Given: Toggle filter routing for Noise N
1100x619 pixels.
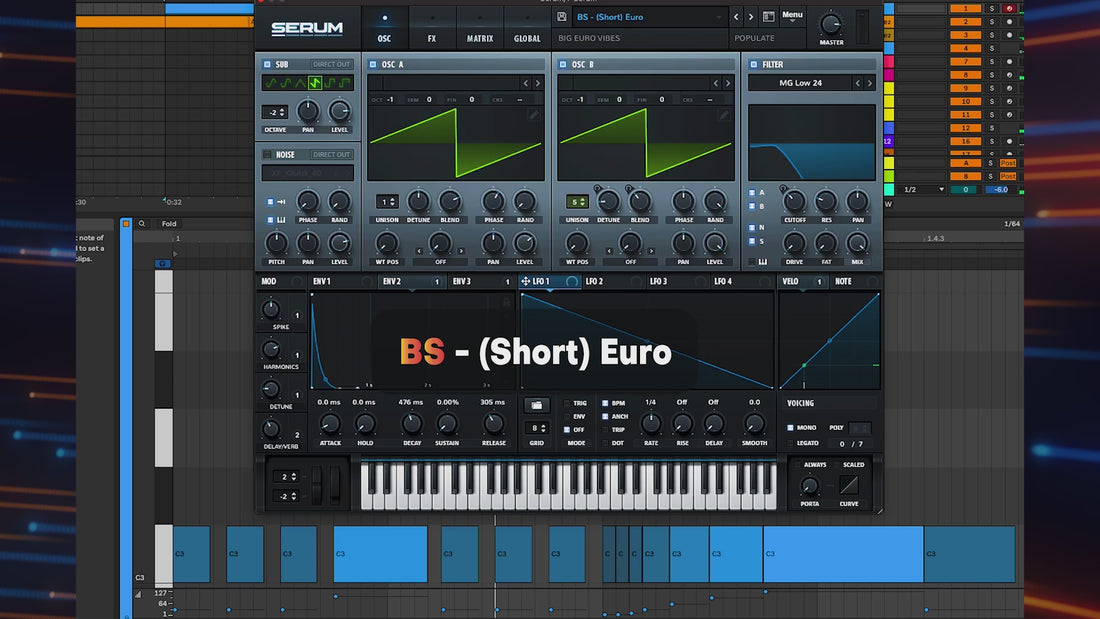Looking at the screenshot, I should click(752, 227).
